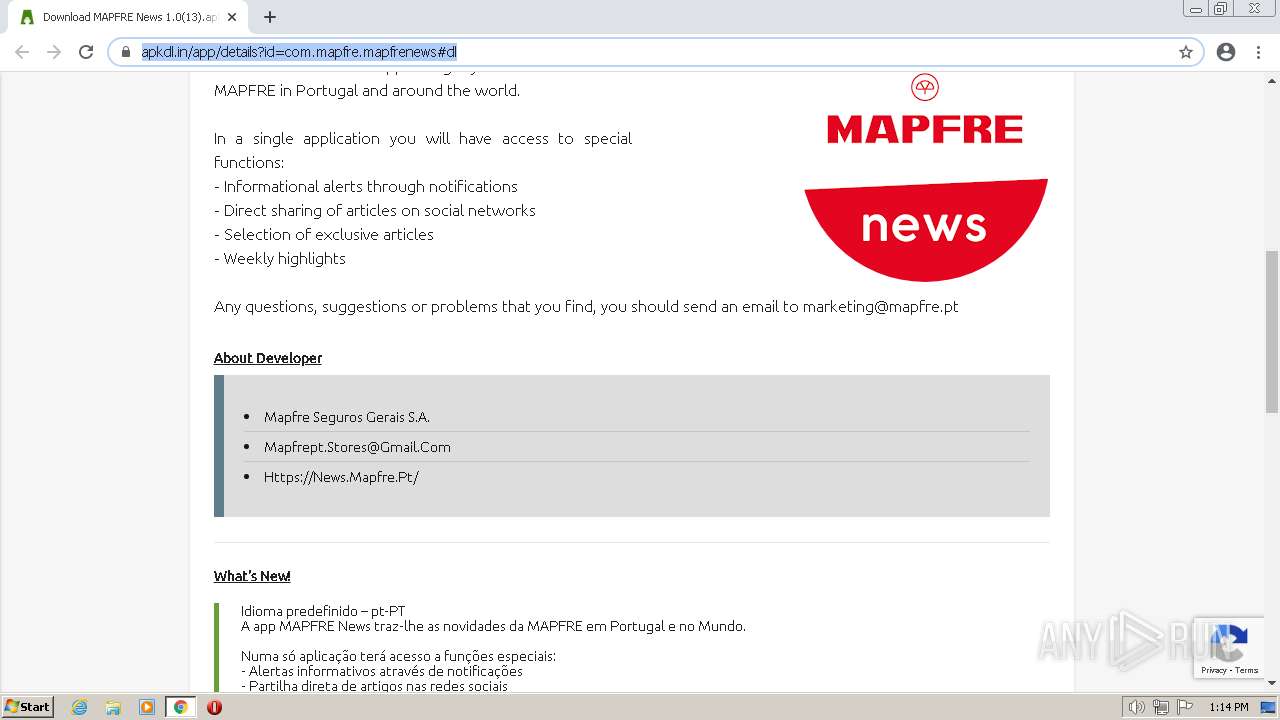Open the system tray volume icon
The height and width of the screenshot is (720, 1280).
click(x=1137, y=707)
